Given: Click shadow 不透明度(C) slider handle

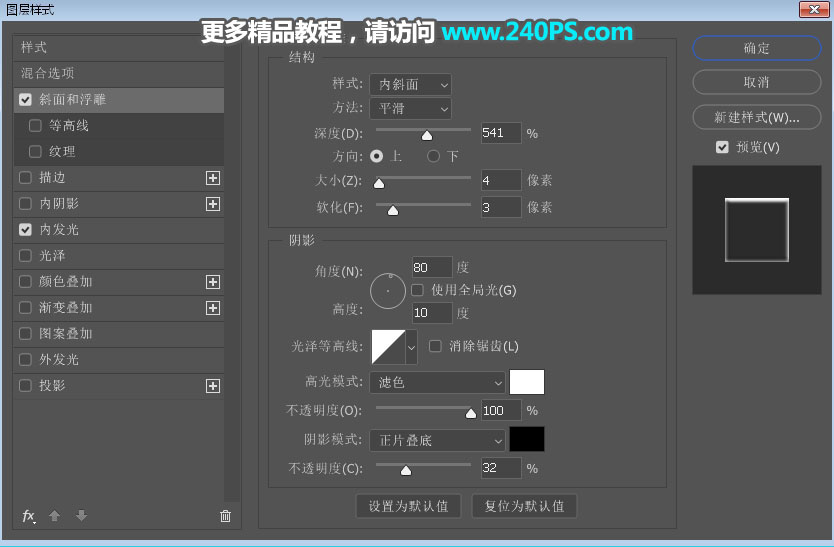Looking at the screenshot, I should (406, 471).
